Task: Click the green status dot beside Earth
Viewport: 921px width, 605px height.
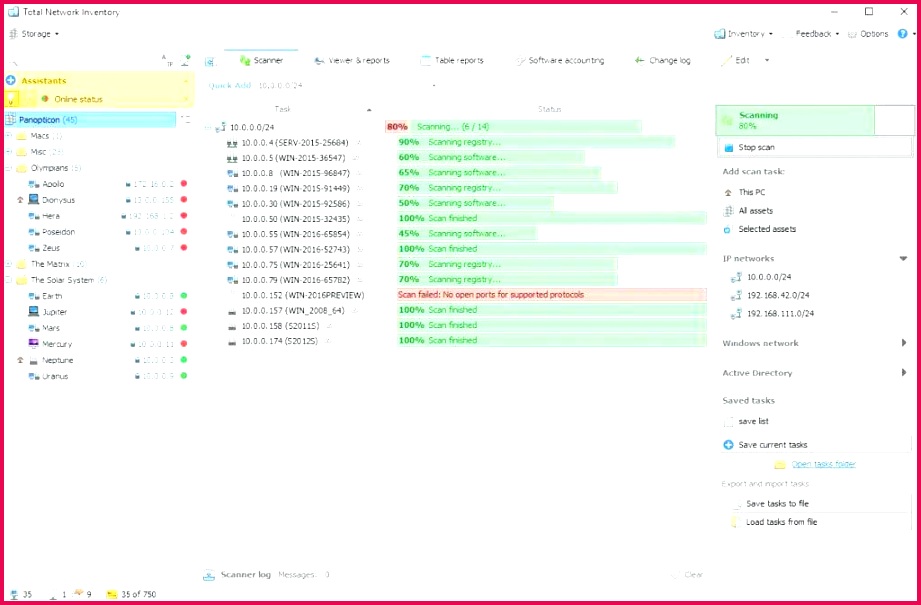Action: tap(184, 295)
